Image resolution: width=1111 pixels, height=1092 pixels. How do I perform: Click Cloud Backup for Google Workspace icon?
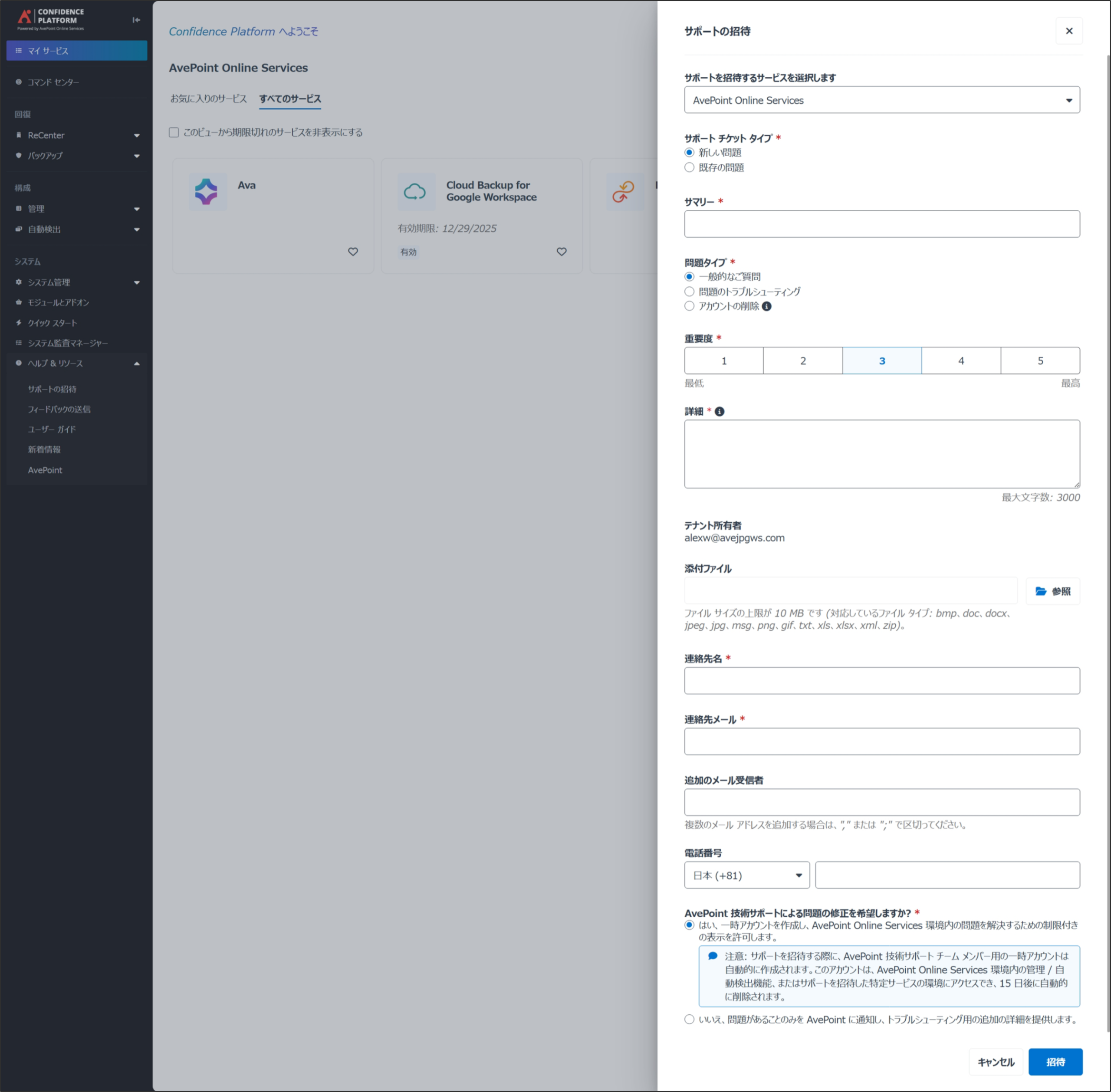pos(416,192)
